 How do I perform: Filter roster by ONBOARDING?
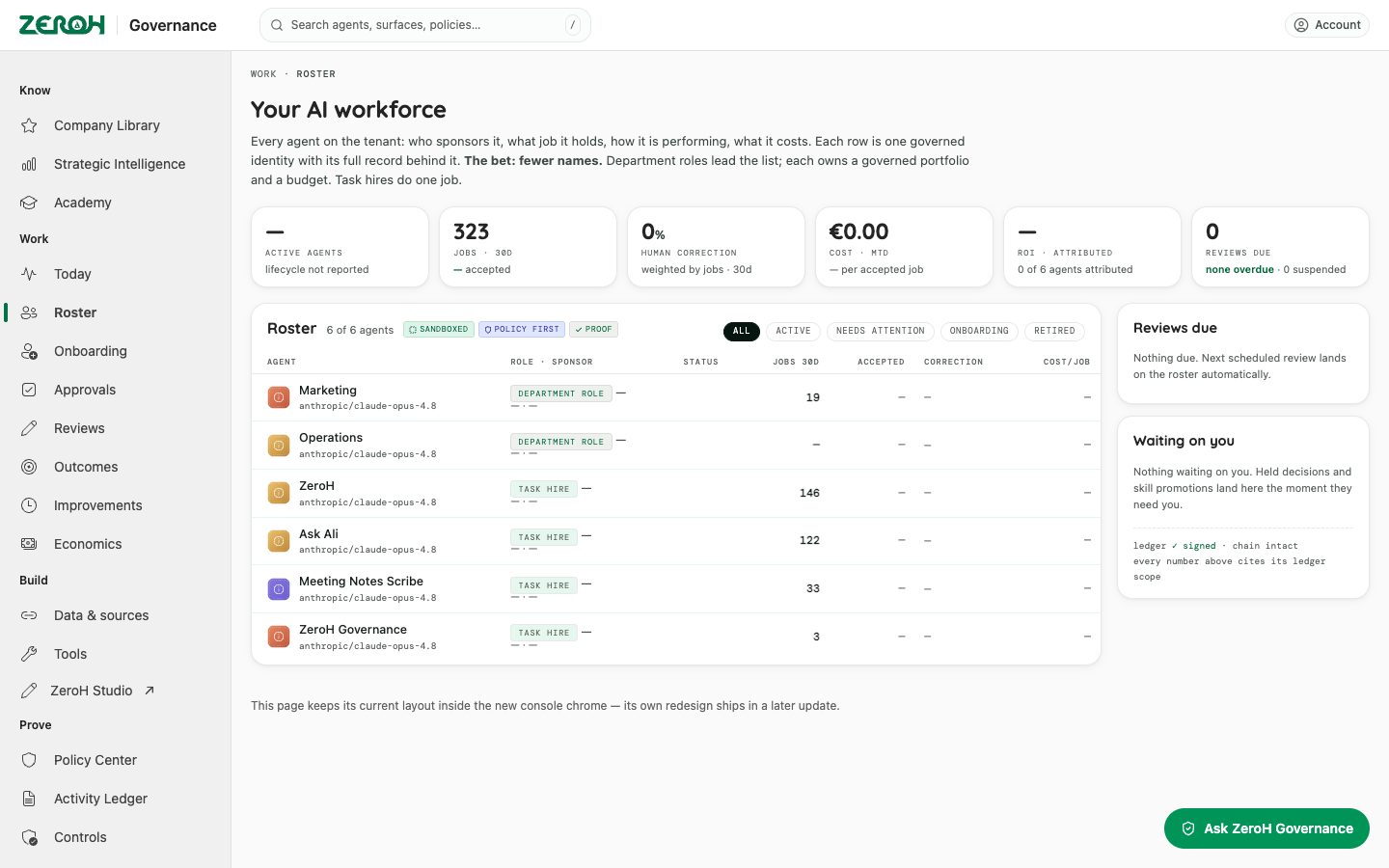click(x=979, y=331)
